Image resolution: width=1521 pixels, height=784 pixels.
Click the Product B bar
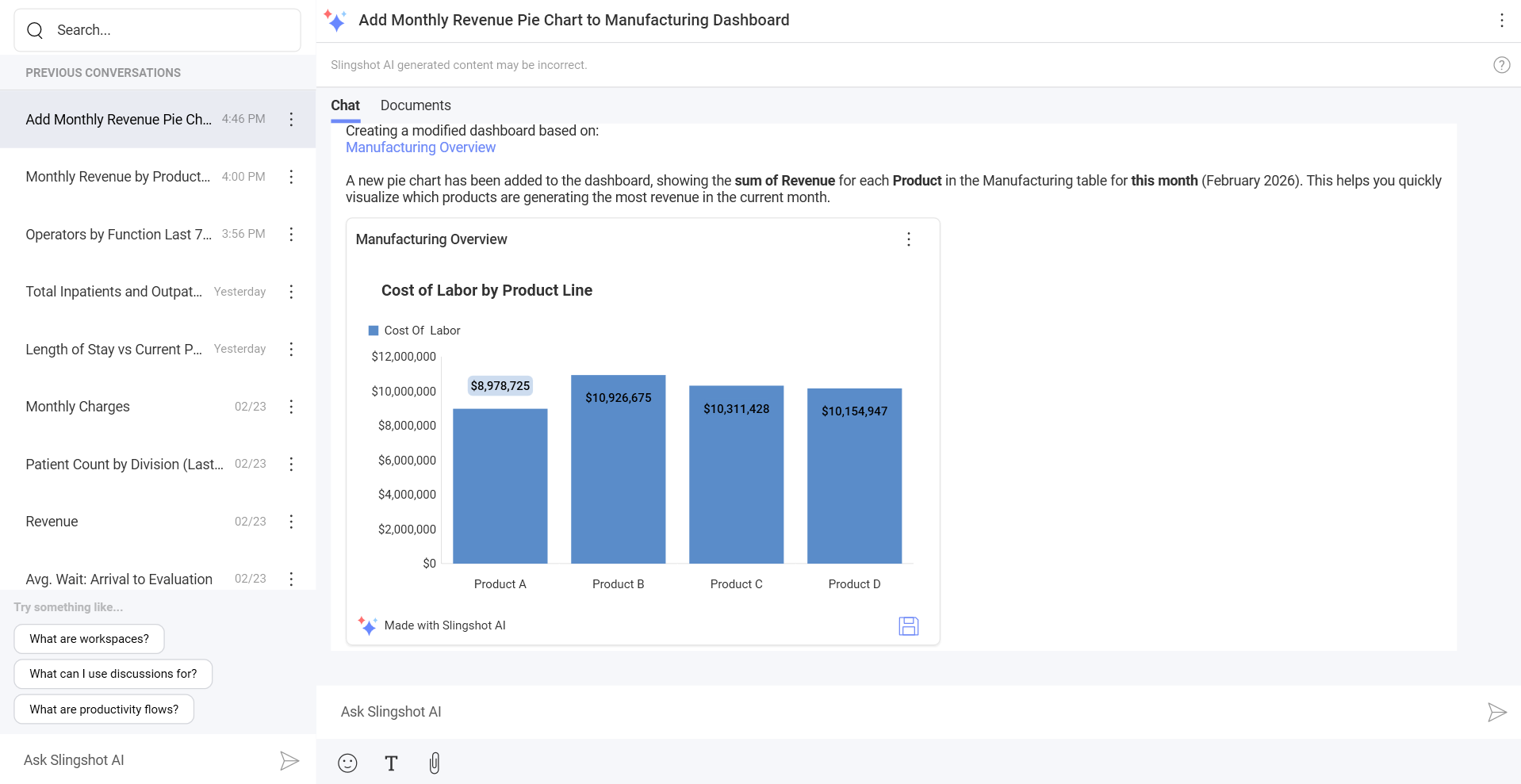619,469
